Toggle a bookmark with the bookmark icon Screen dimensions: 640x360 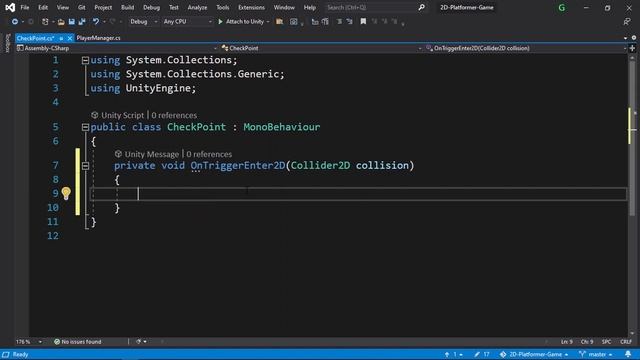pyautogui.click(x=363, y=22)
